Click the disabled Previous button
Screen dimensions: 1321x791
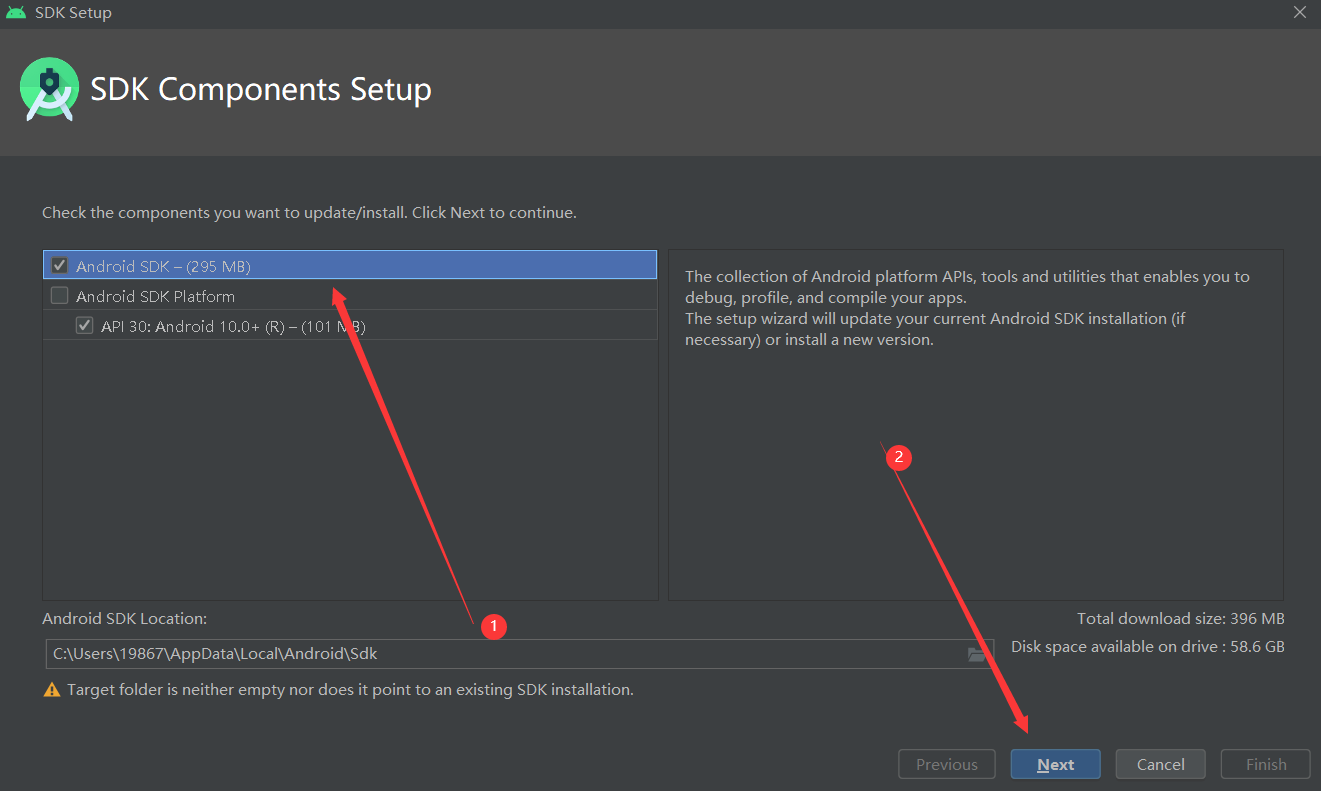pos(946,764)
